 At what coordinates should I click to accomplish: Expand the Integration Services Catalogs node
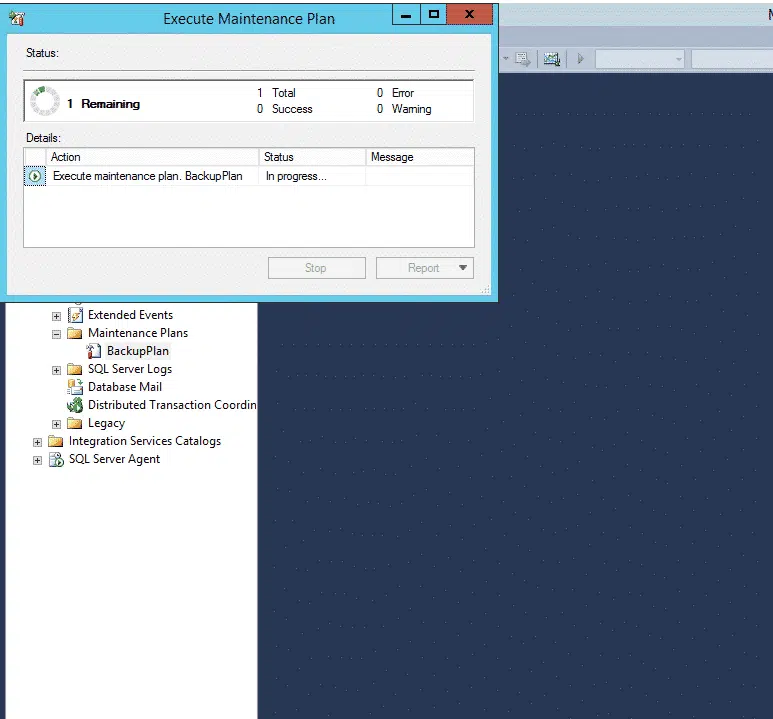click(x=37, y=442)
